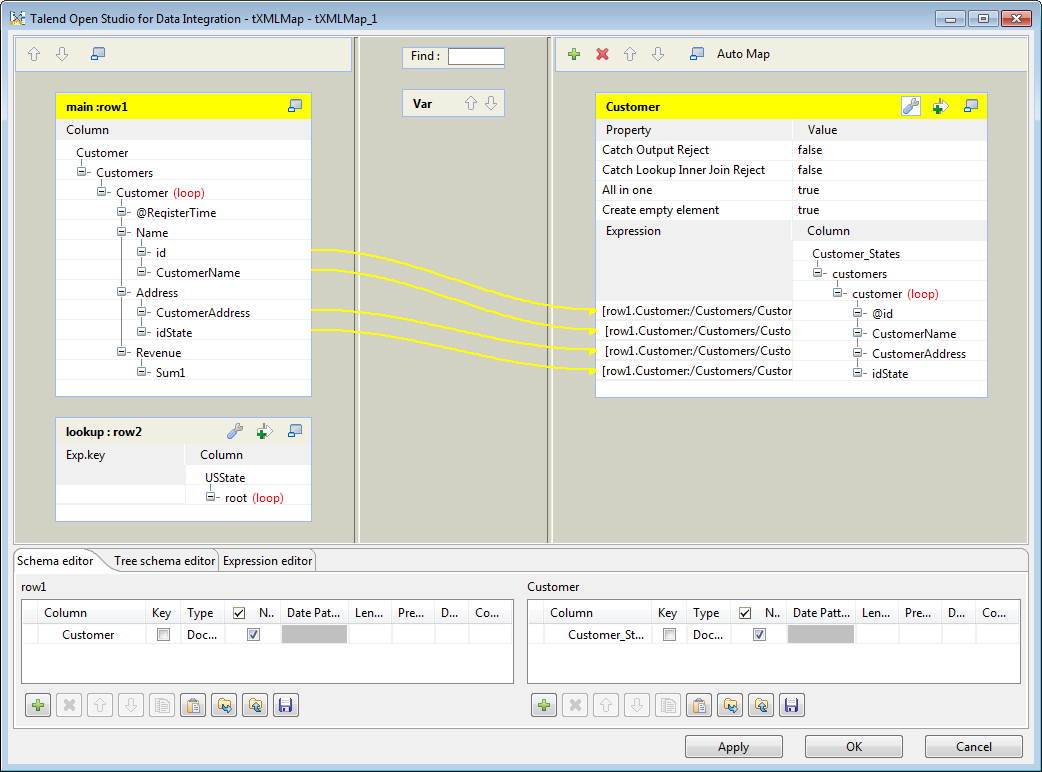Collapse the Customers tree node
1042x772 pixels.
pyautogui.click(x=81, y=172)
